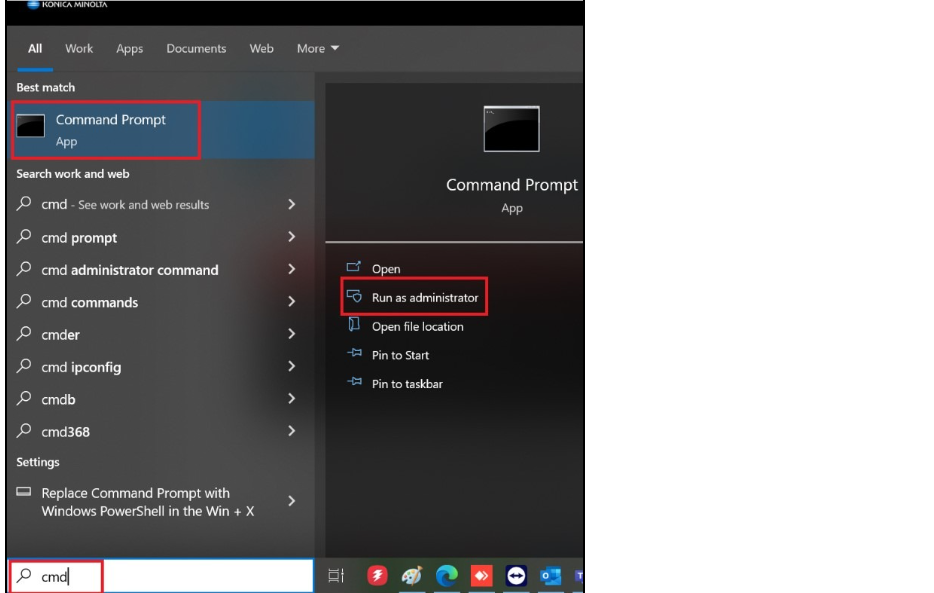Screen dimensions: 934x593
Task: Expand arrow for Replace Command Prompt setting
Action: click(291, 501)
